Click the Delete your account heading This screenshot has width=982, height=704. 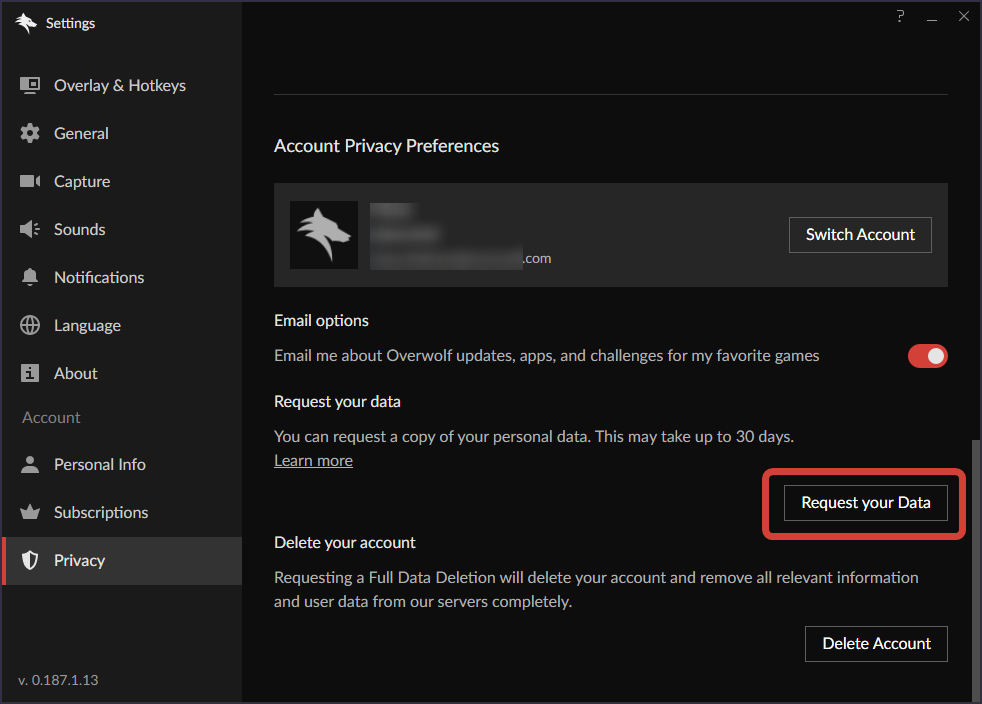344,542
